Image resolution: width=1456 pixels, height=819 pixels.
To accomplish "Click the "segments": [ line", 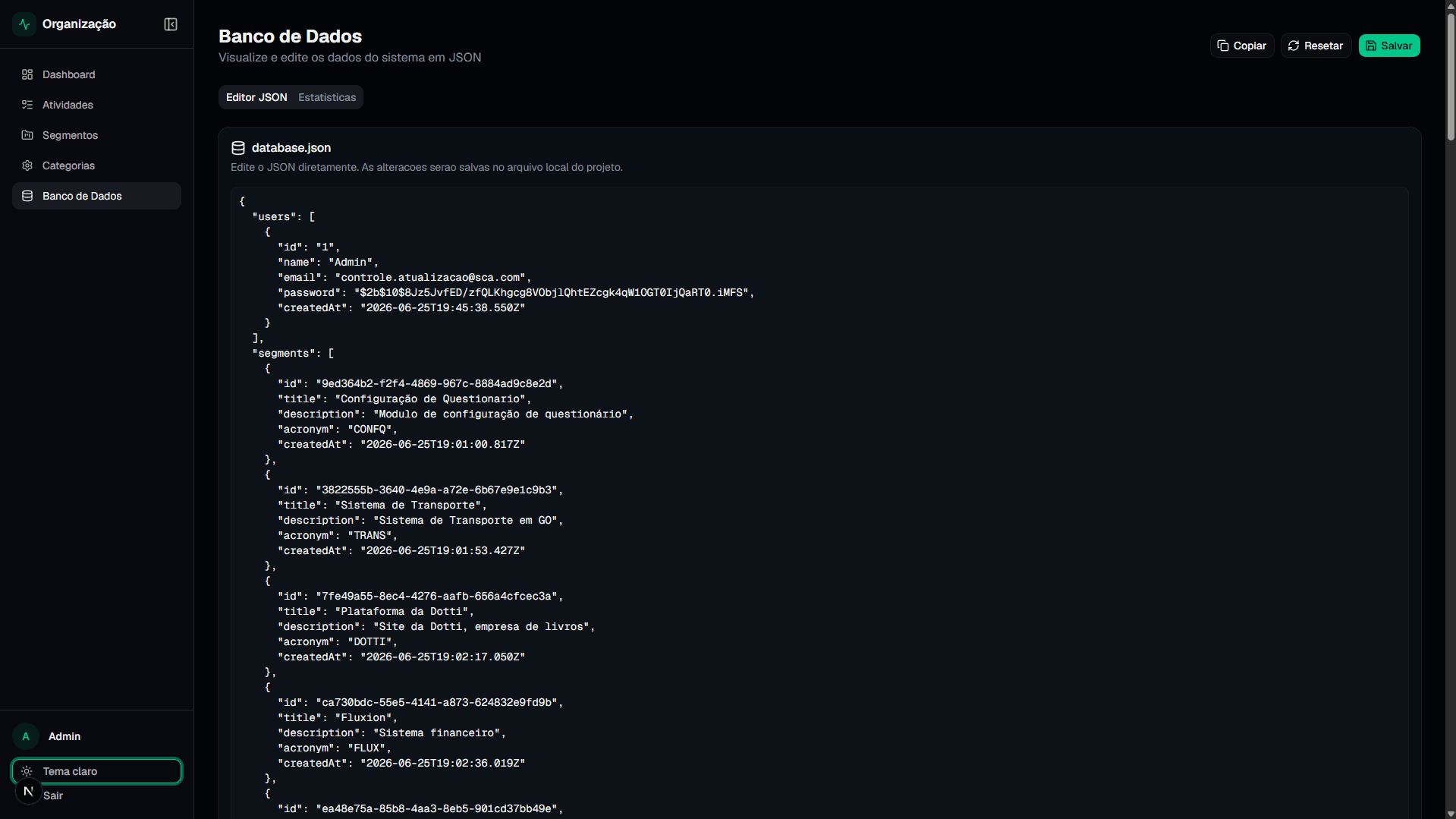I will pyautogui.click(x=293, y=354).
